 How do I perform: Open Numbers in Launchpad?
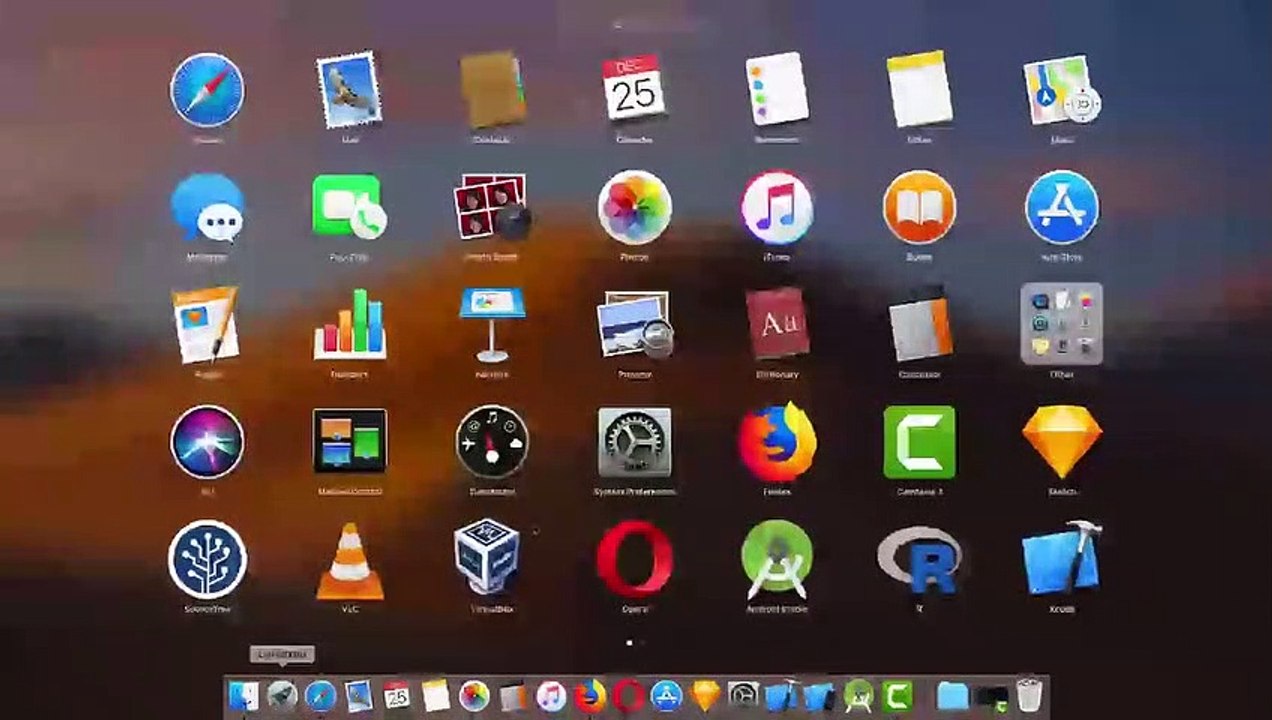(x=349, y=324)
